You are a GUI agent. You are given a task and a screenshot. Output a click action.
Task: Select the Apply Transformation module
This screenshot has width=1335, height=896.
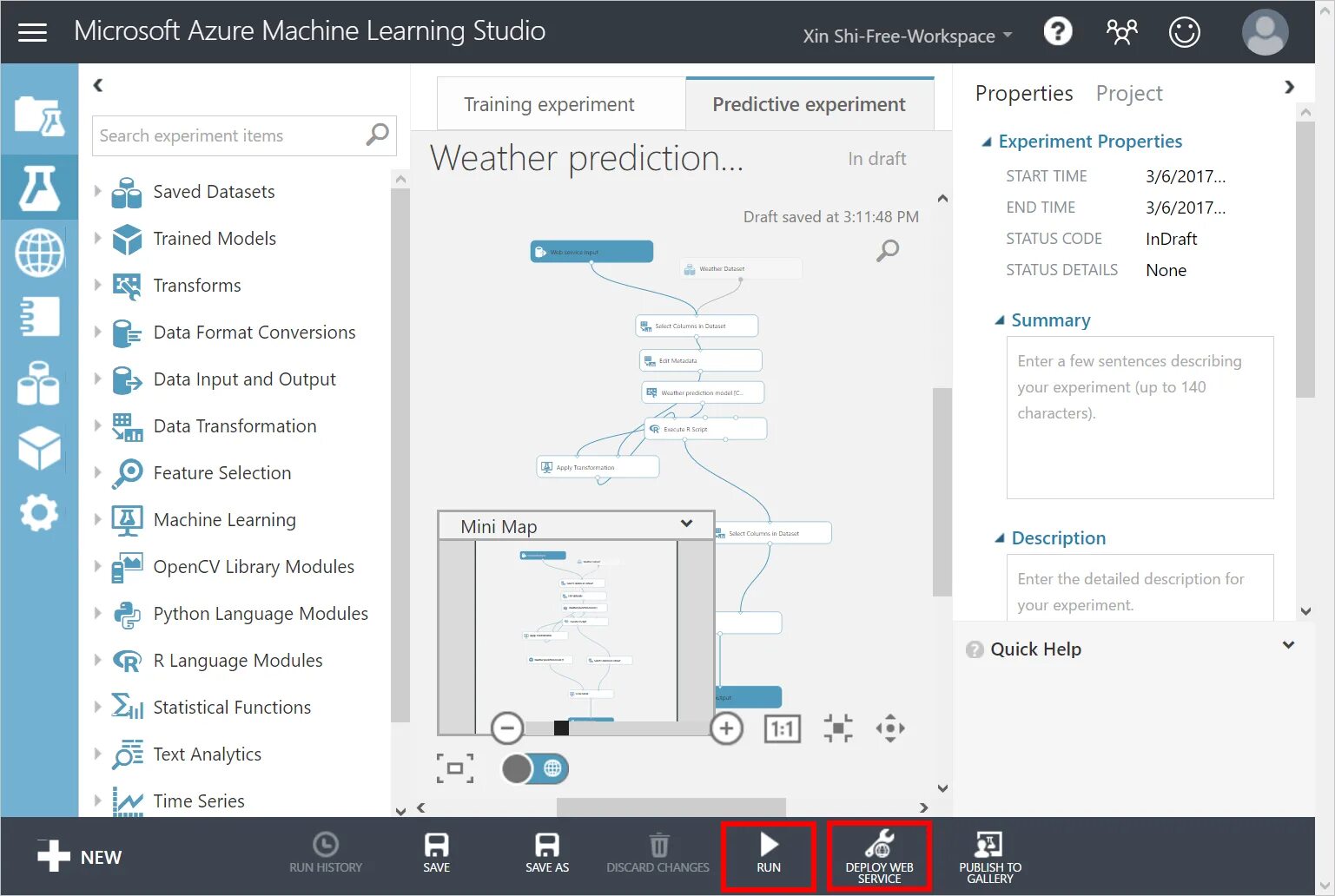[x=598, y=467]
